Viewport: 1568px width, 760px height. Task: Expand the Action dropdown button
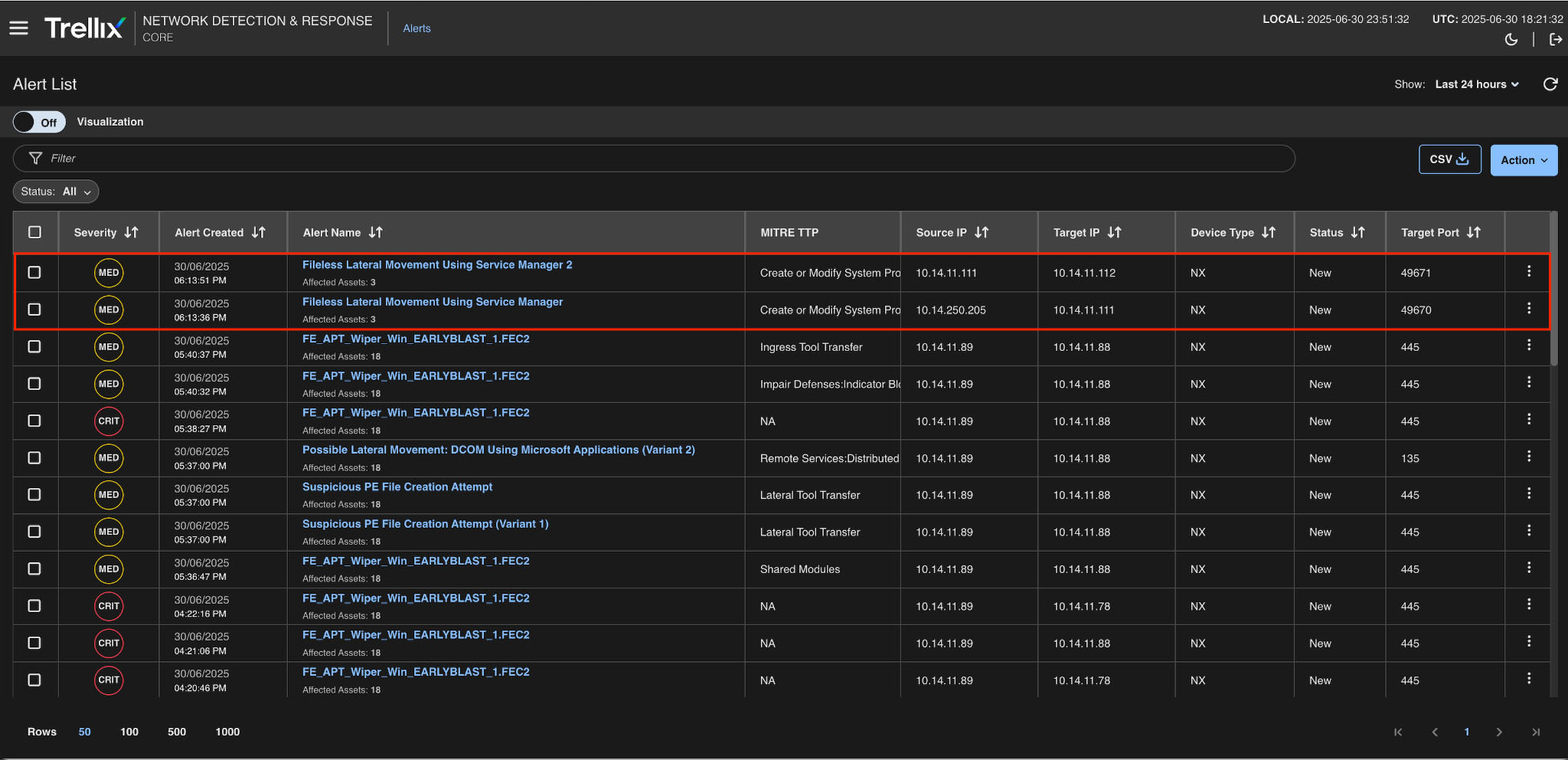pyautogui.click(x=1523, y=160)
